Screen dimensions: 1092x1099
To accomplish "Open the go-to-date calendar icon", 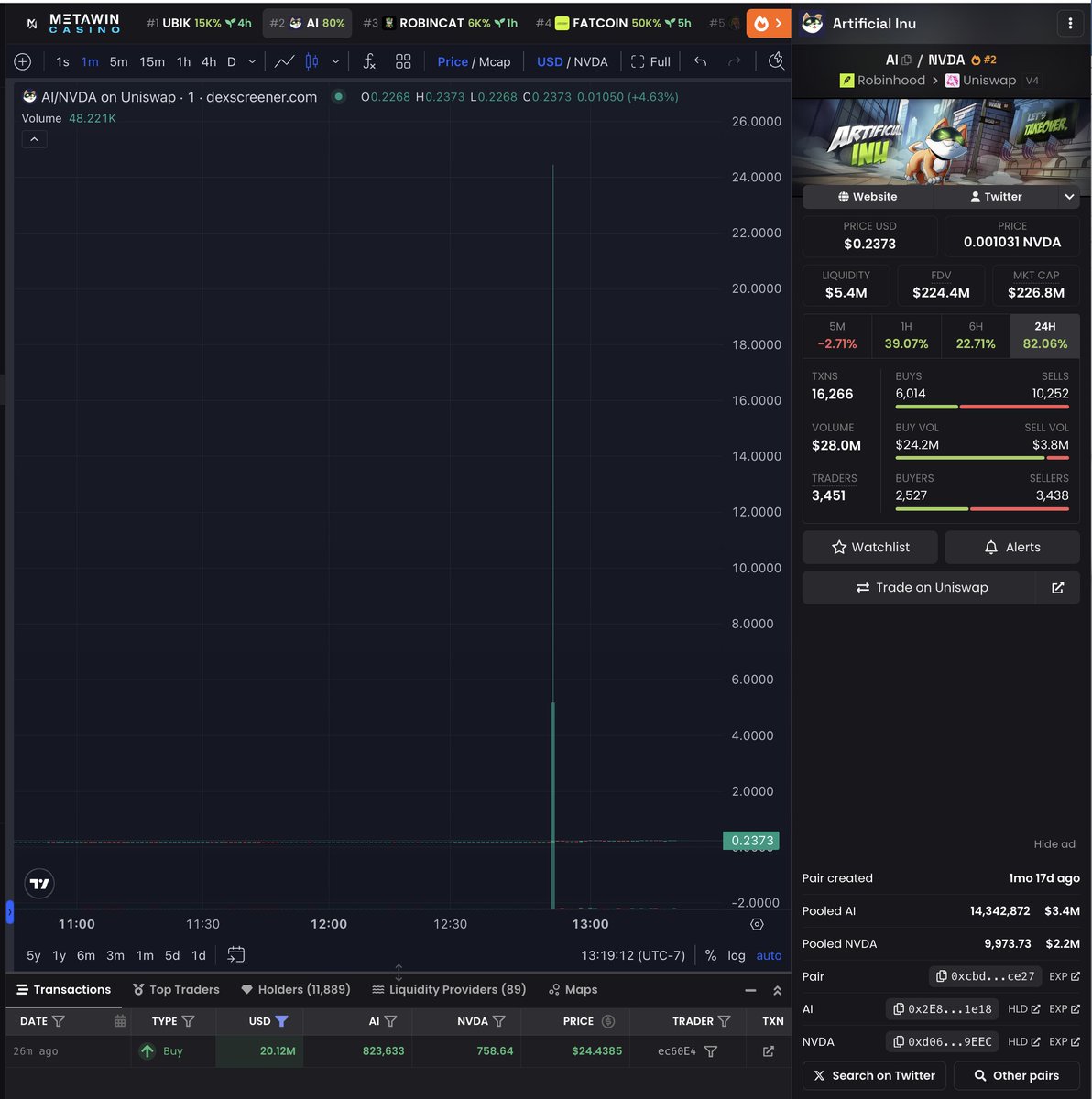I will click(x=235, y=954).
